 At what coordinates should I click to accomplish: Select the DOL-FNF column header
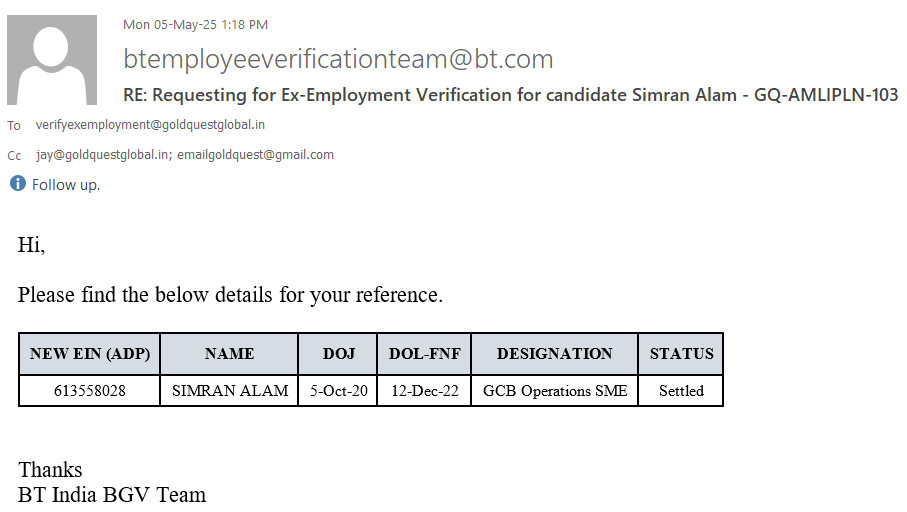[424, 354]
